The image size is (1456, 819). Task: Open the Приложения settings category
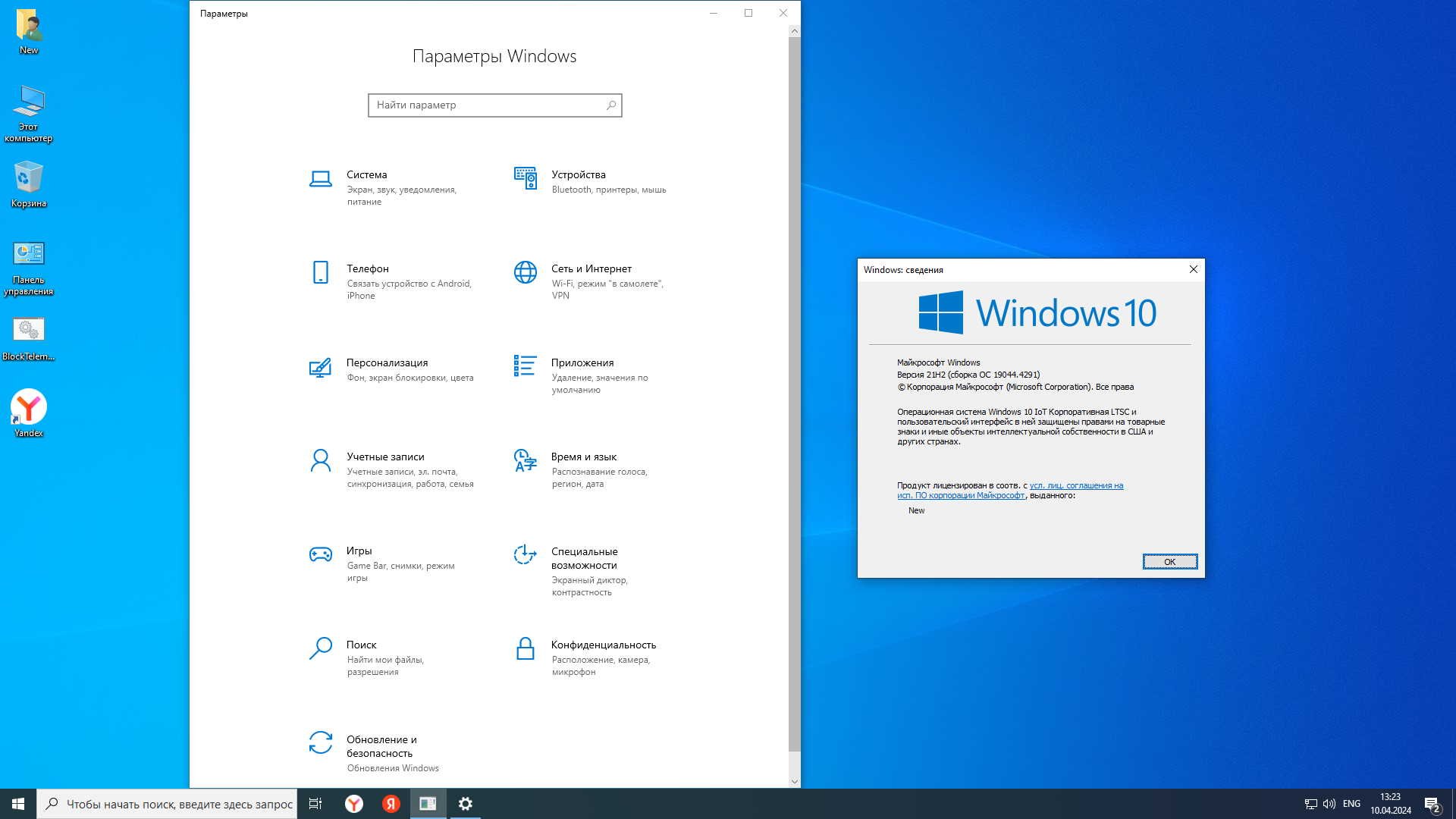pos(582,363)
